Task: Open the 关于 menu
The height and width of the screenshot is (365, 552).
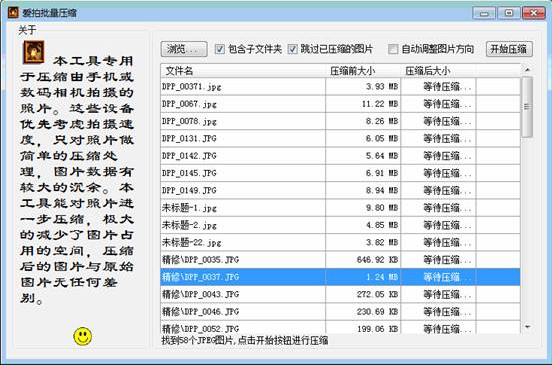Action: pos(27,30)
